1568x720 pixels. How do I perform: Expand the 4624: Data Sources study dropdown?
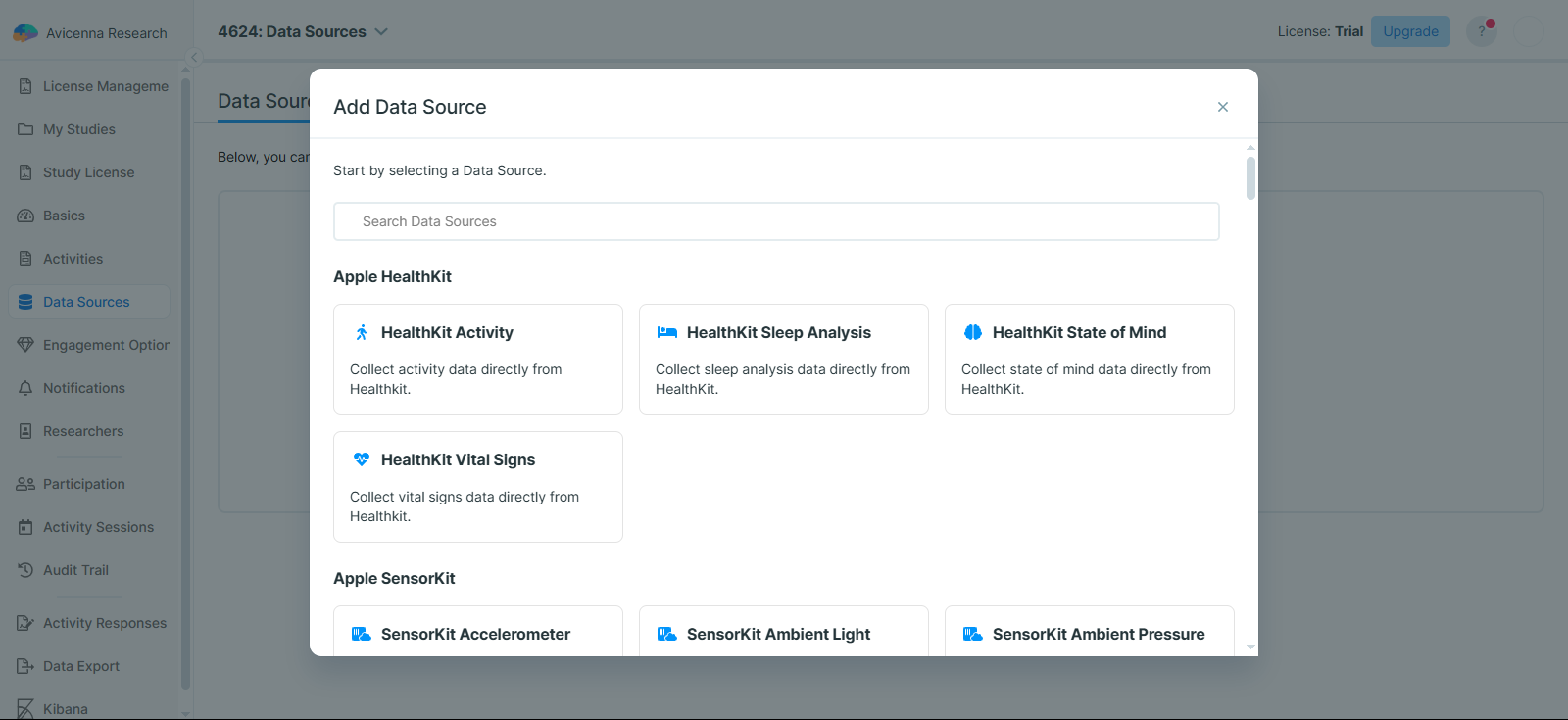point(381,32)
